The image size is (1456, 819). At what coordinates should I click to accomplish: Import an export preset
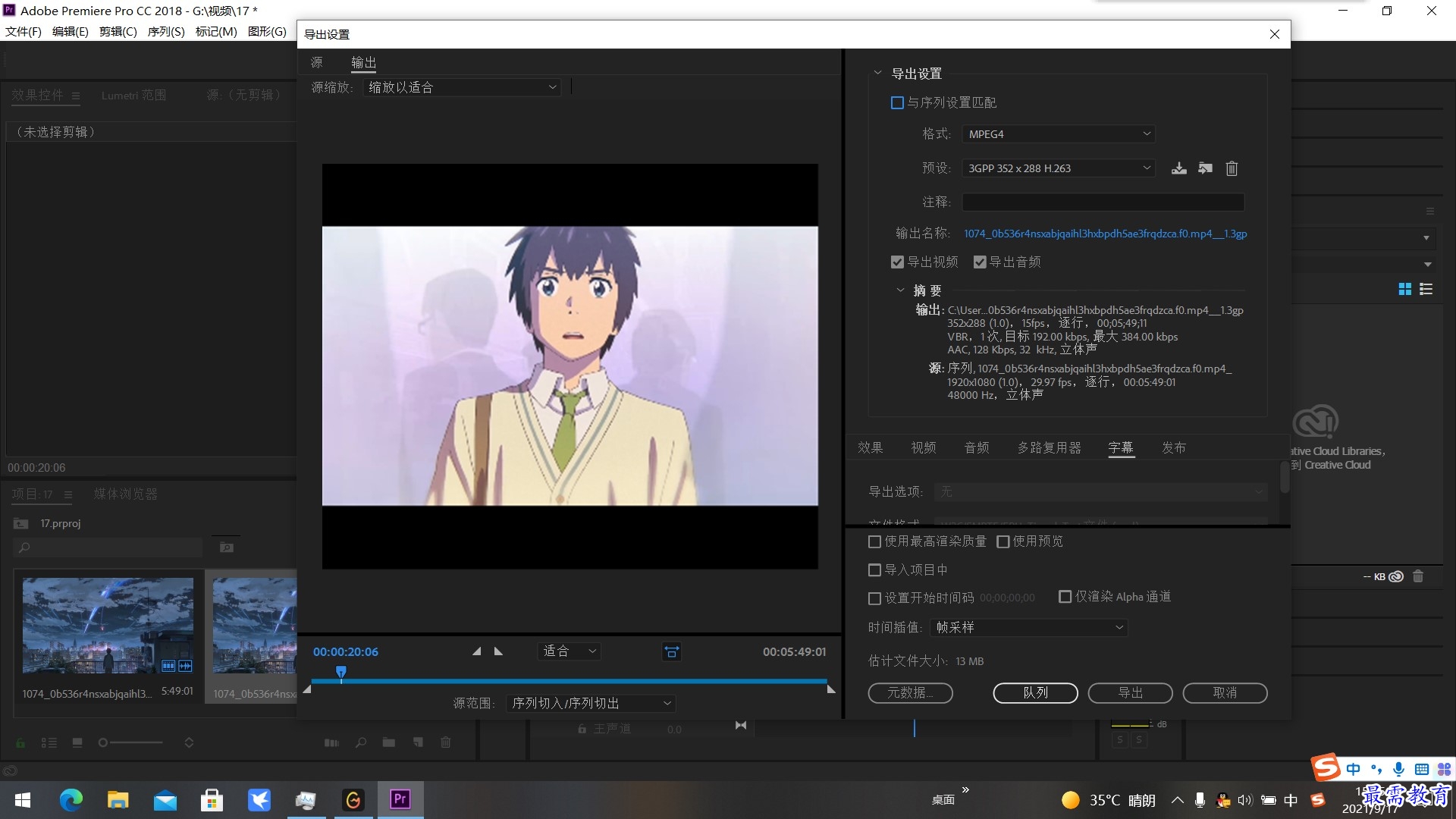(x=1205, y=168)
